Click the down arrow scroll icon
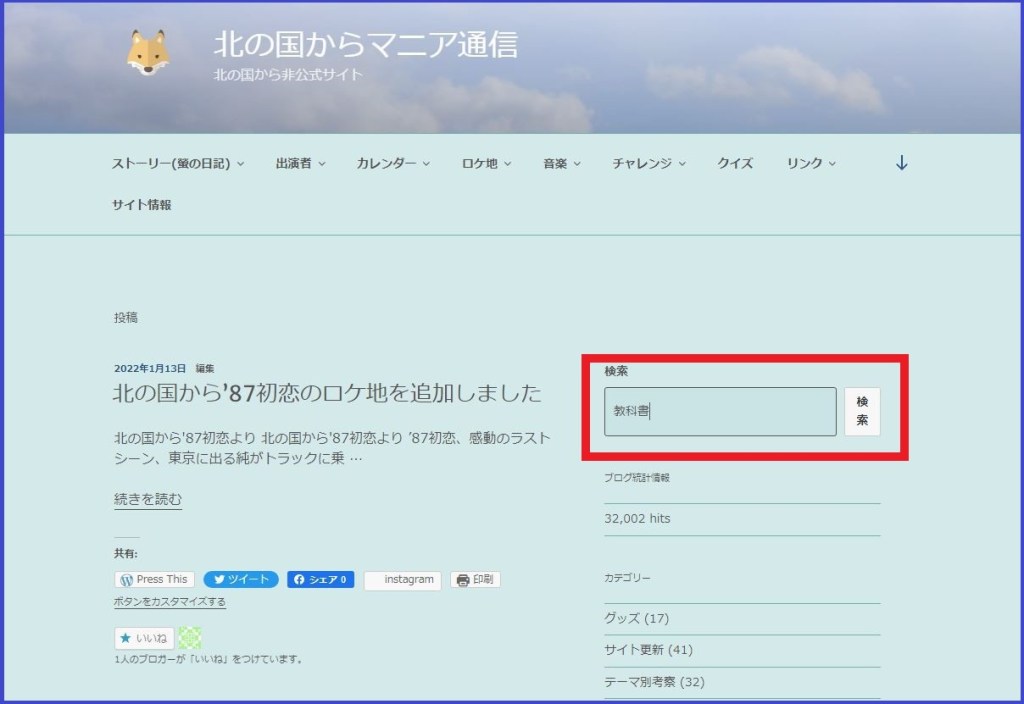The image size is (1024, 704). (x=901, y=163)
